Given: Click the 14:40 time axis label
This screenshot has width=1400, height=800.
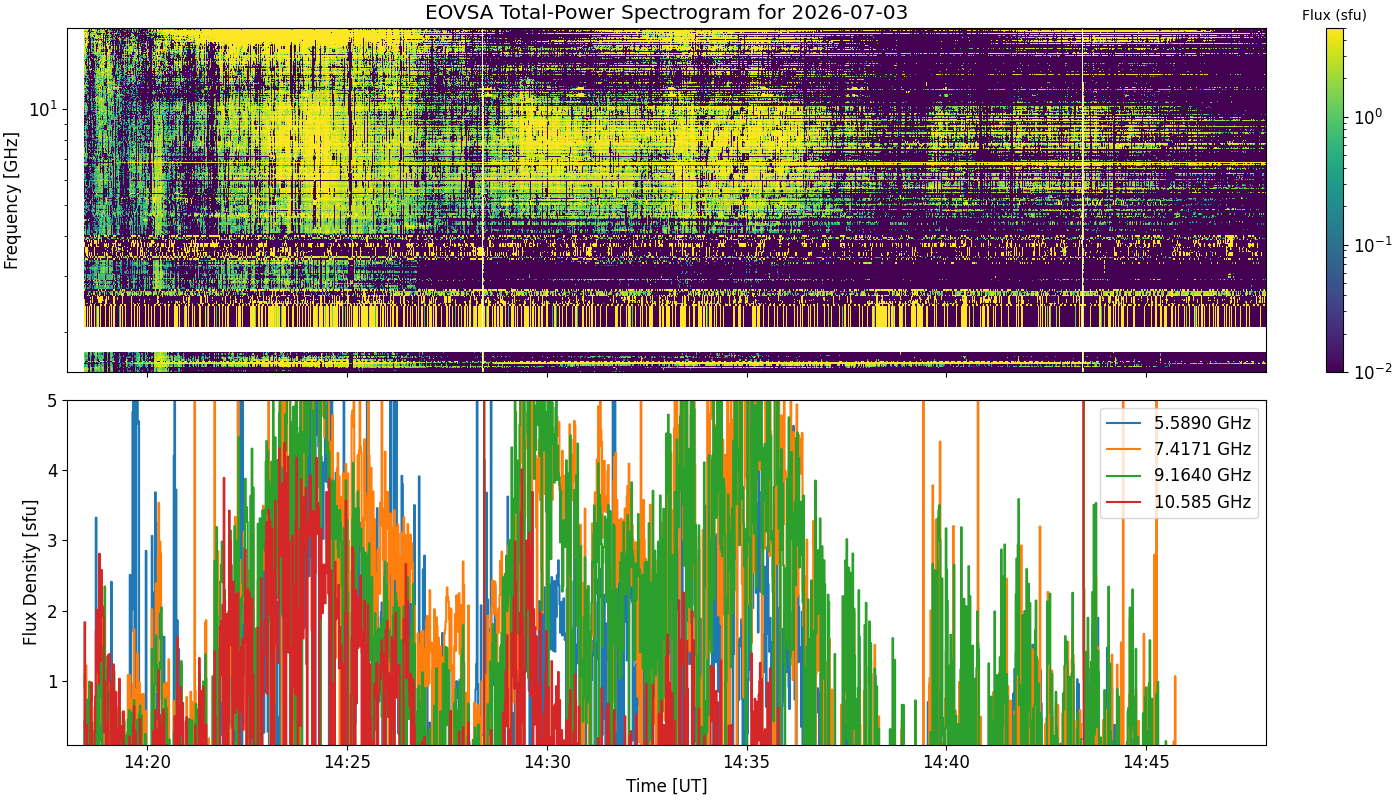Looking at the screenshot, I should click(x=946, y=763).
